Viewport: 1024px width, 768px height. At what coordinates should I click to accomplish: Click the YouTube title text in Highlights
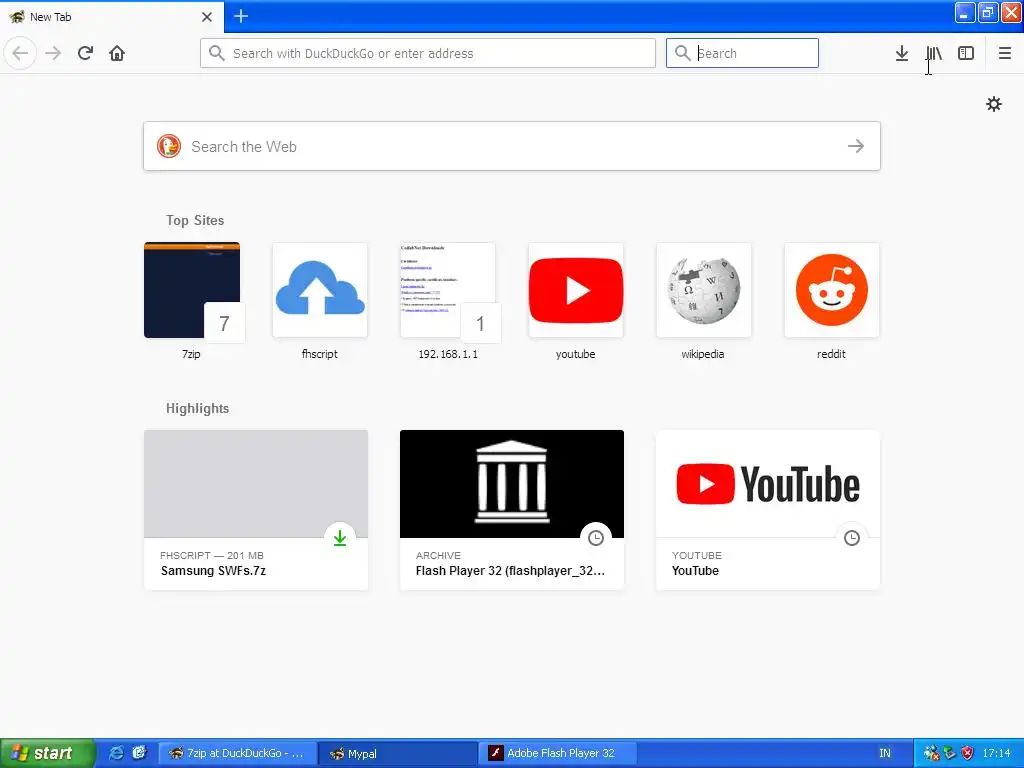(x=695, y=571)
